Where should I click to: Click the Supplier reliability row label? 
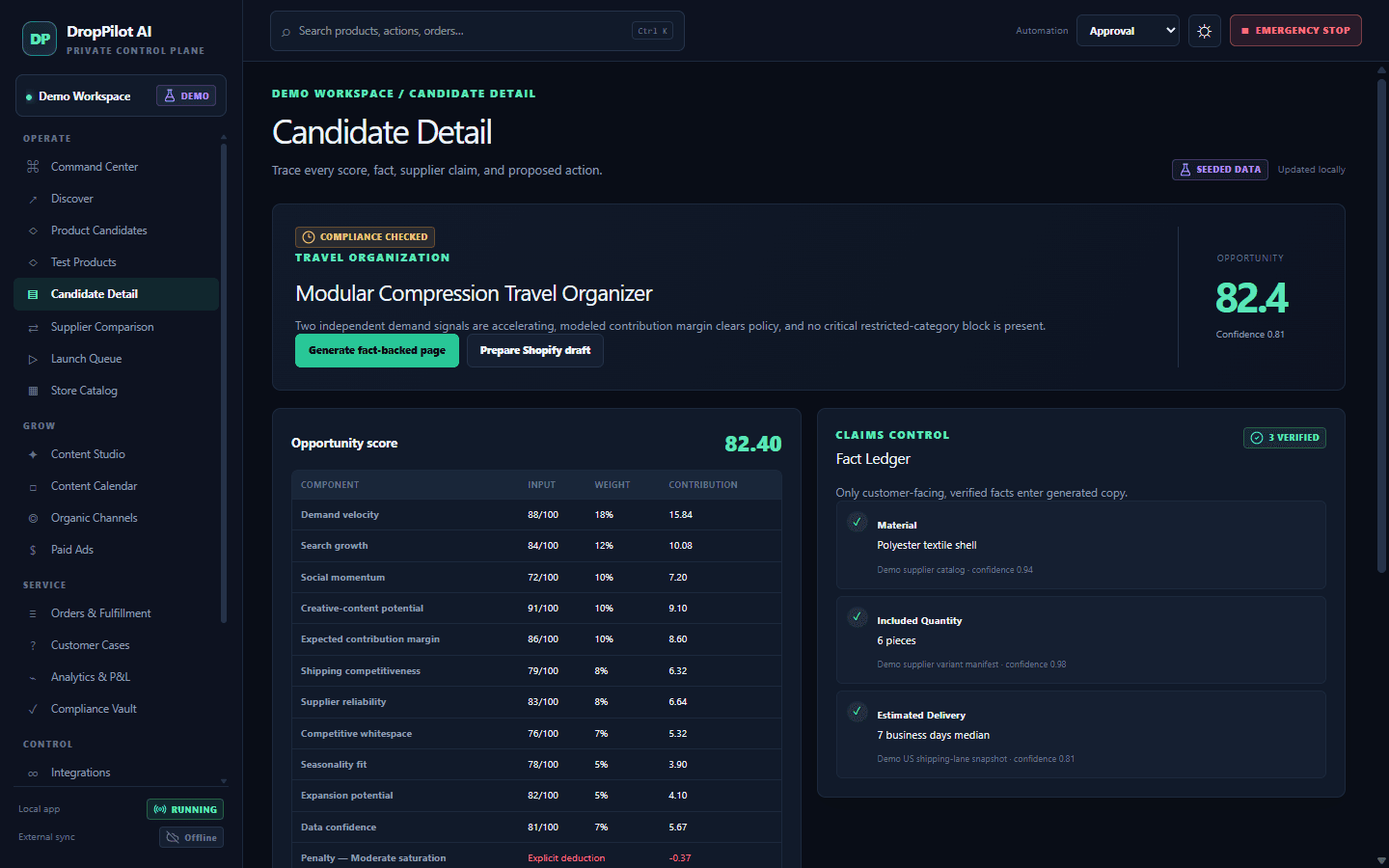click(343, 702)
